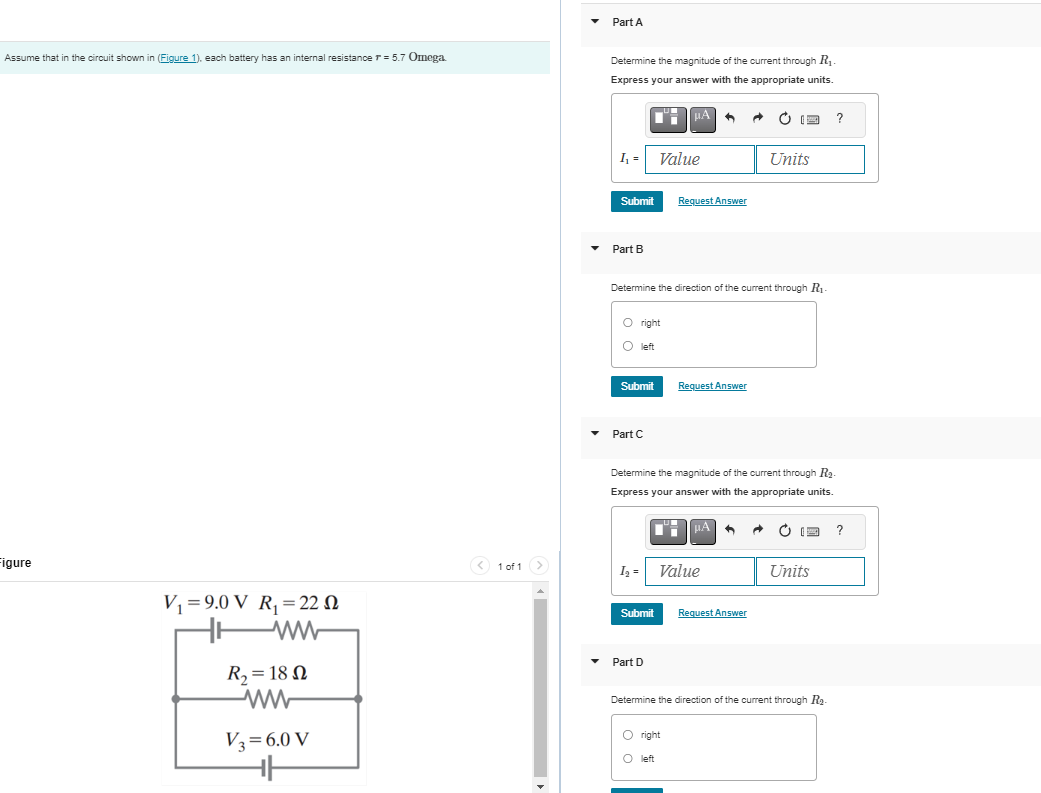Submit the Part A answer

637,201
